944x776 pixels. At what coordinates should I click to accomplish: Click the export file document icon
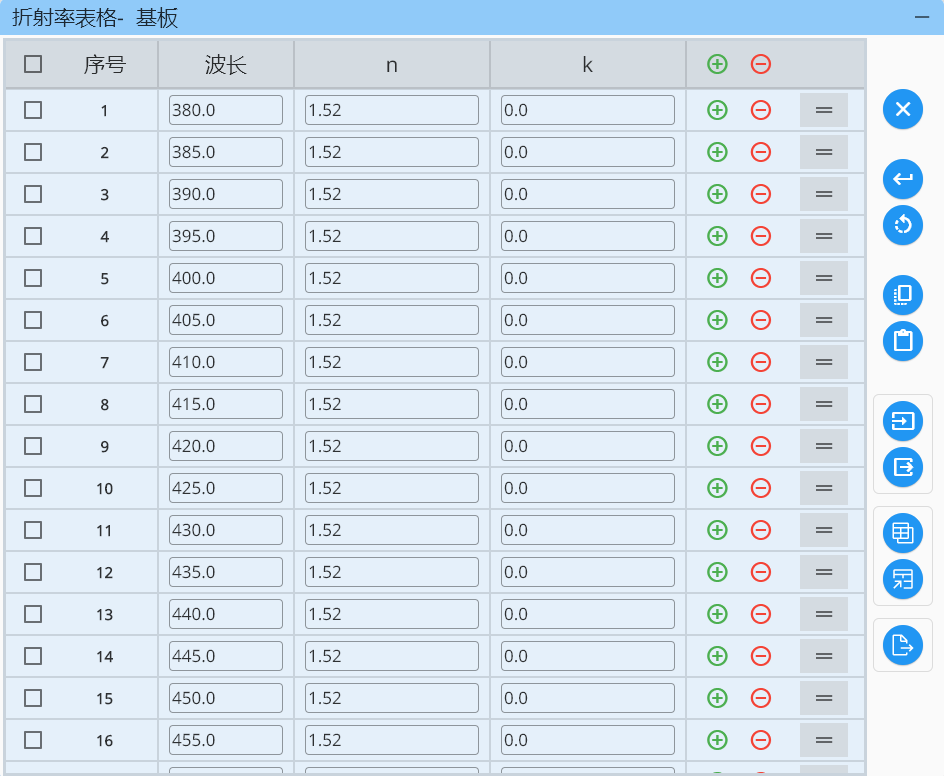(x=903, y=645)
